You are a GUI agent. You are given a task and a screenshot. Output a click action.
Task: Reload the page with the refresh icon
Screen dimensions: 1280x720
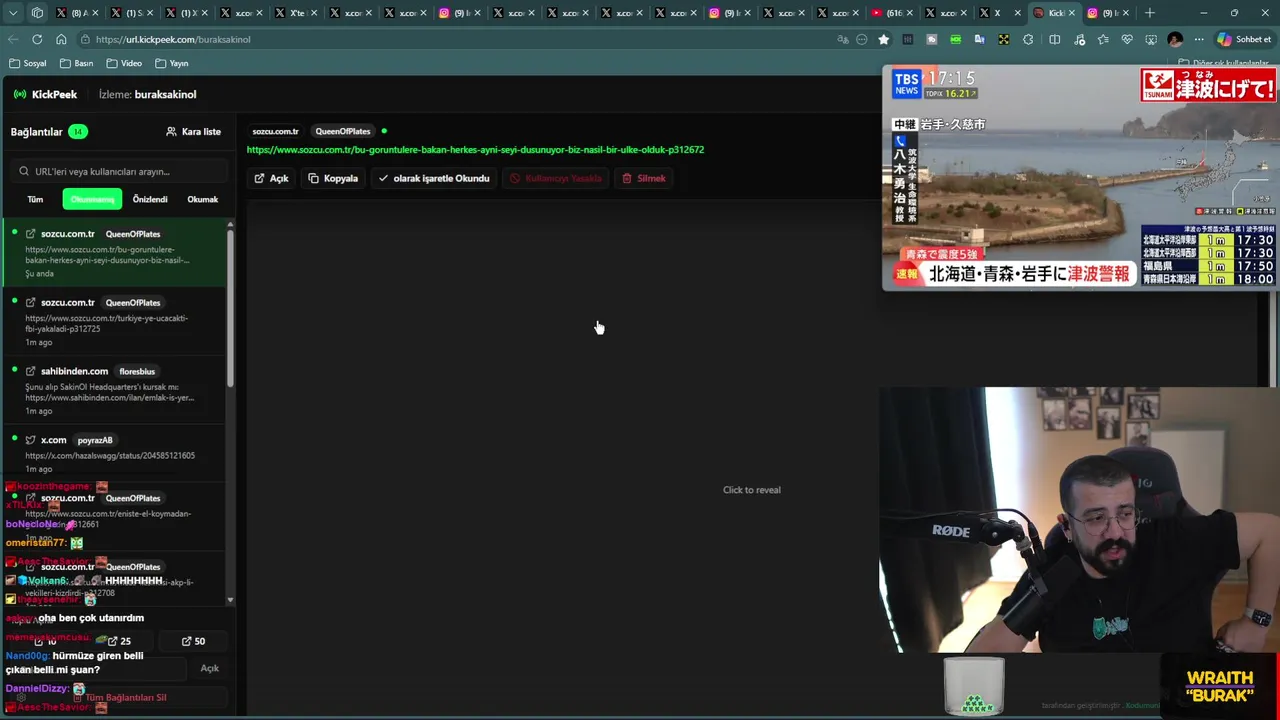tap(37, 39)
